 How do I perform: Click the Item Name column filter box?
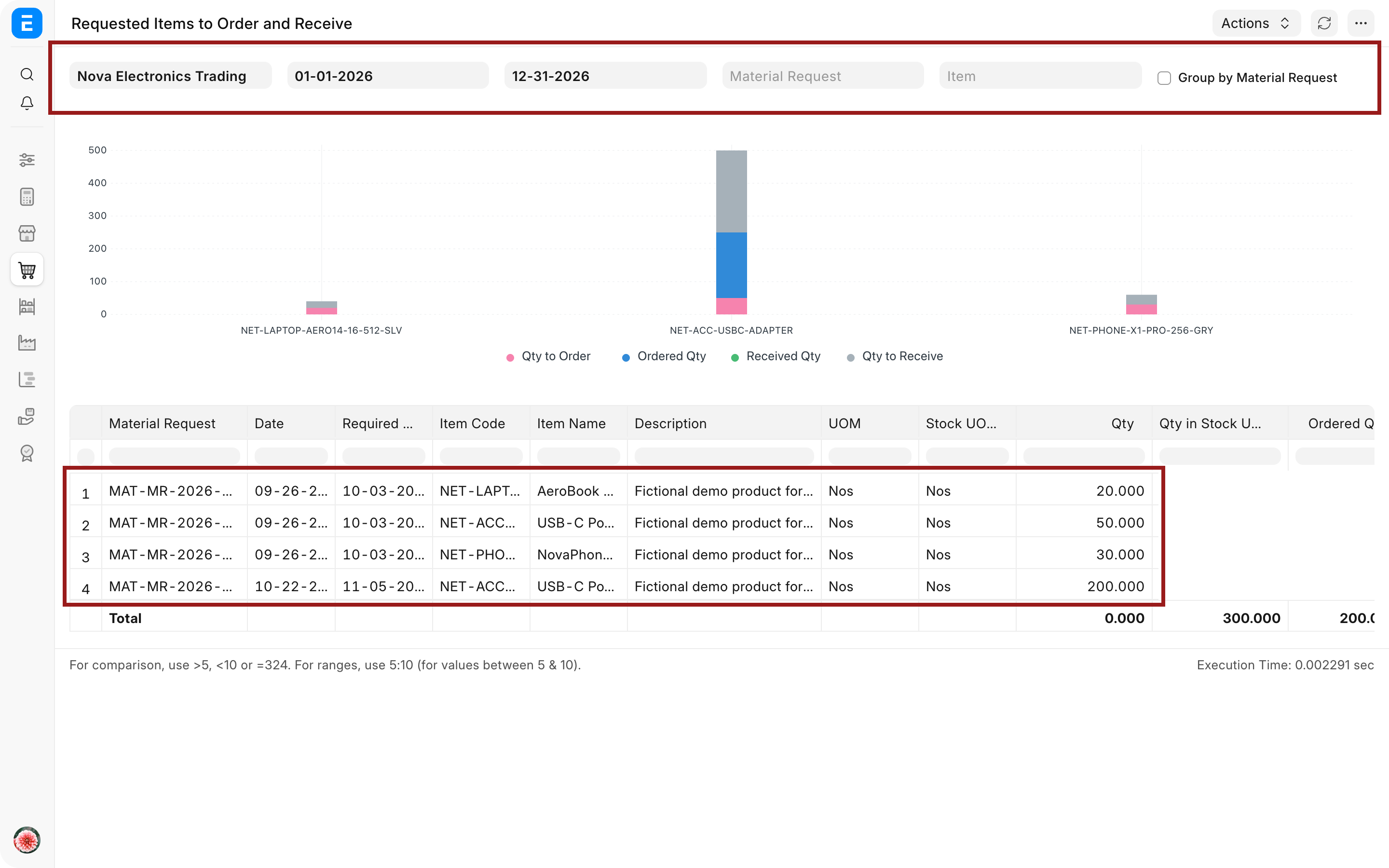[x=578, y=456]
